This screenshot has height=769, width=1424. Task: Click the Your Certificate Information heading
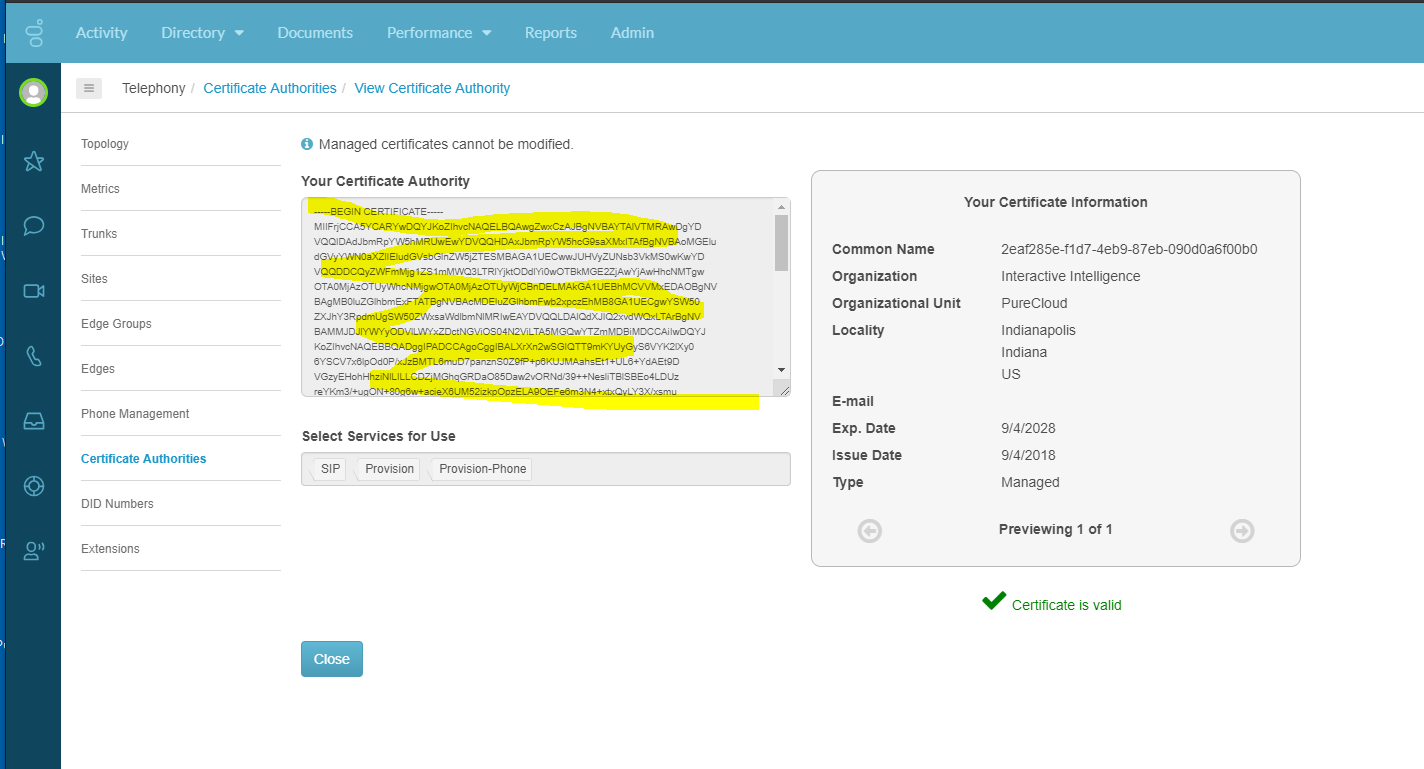[x=1056, y=202]
